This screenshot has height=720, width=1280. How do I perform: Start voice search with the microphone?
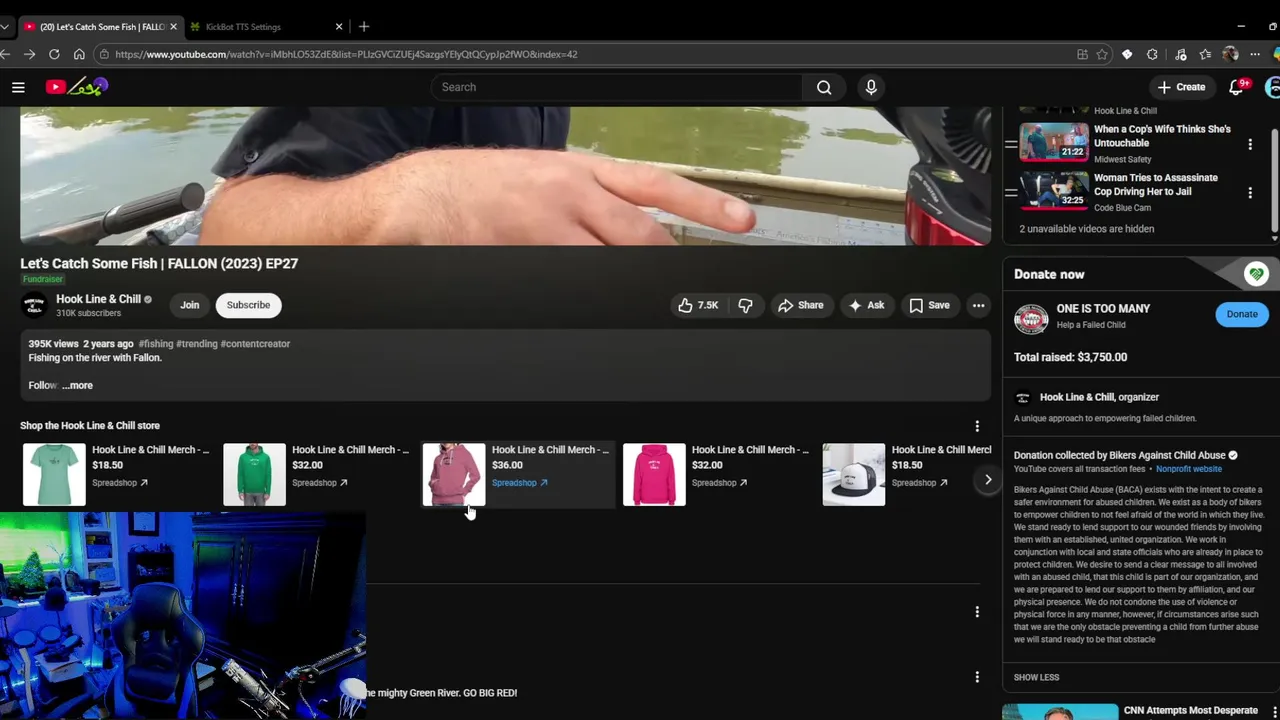(871, 87)
